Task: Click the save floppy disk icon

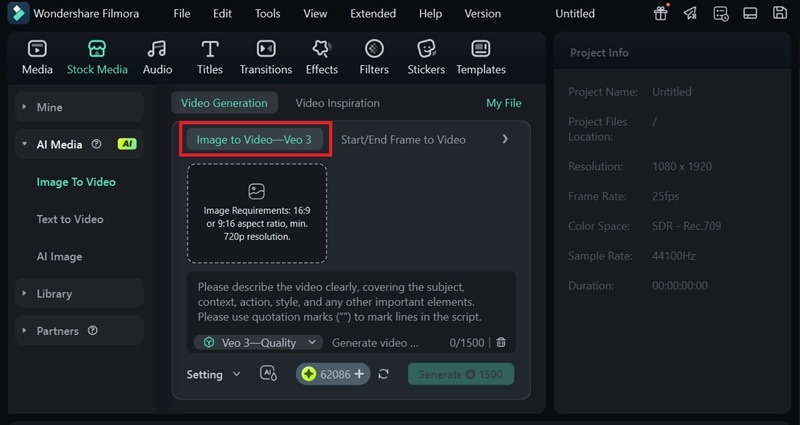Action: pyautogui.click(x=780, y=13)
